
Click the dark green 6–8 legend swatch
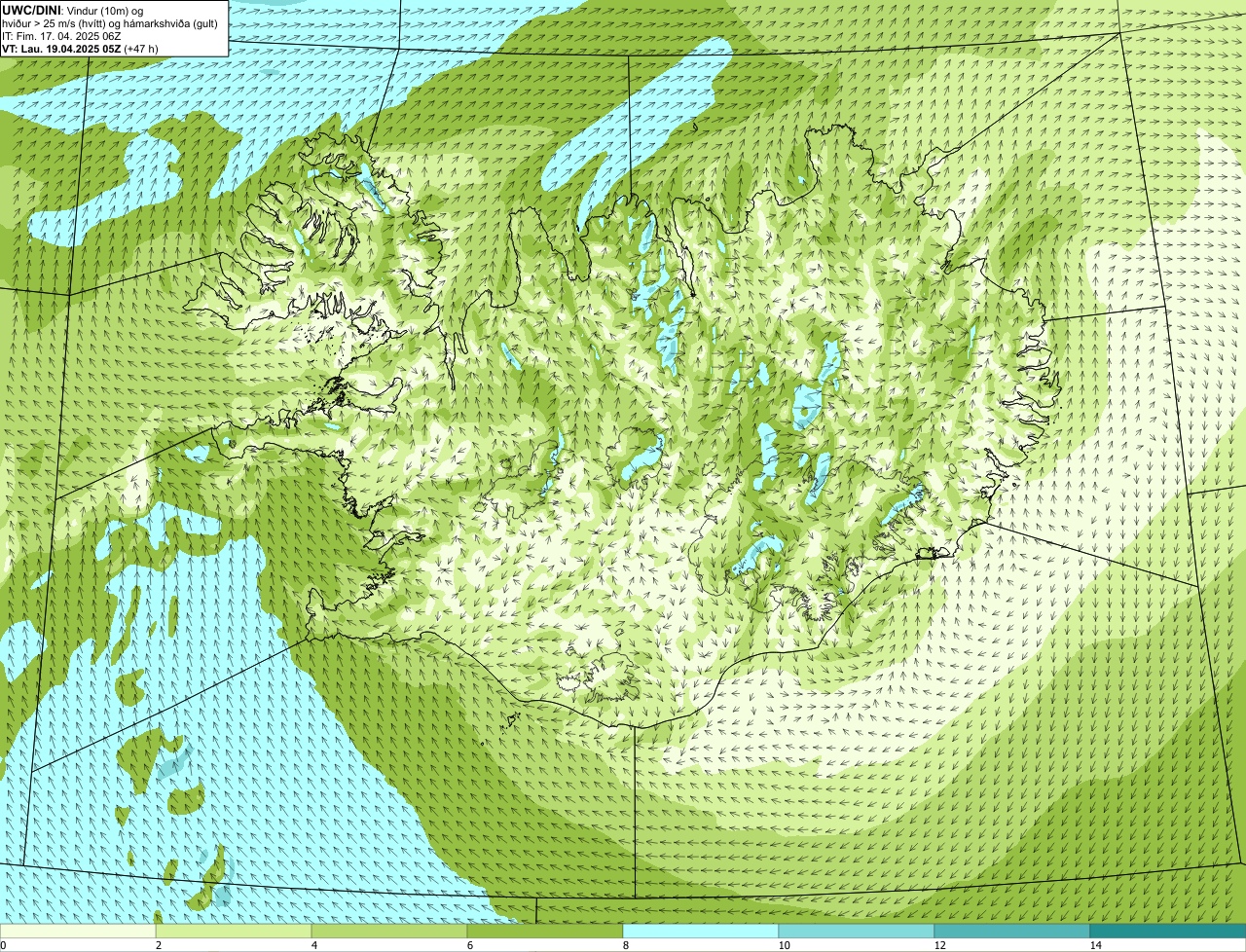[x=545, y=931]
